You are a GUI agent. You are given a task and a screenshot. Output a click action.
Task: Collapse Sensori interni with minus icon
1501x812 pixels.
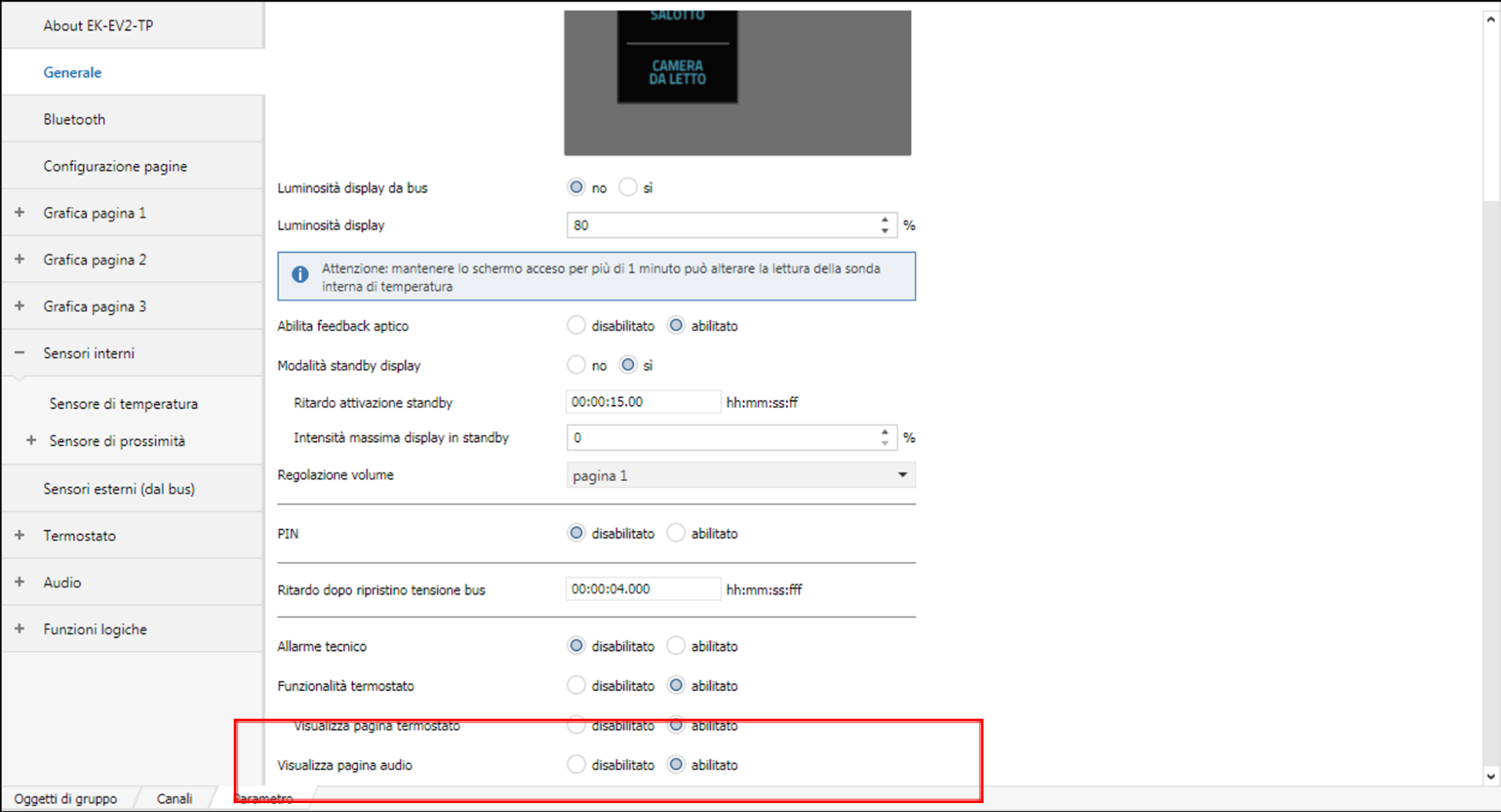click(x=19, y=353)
